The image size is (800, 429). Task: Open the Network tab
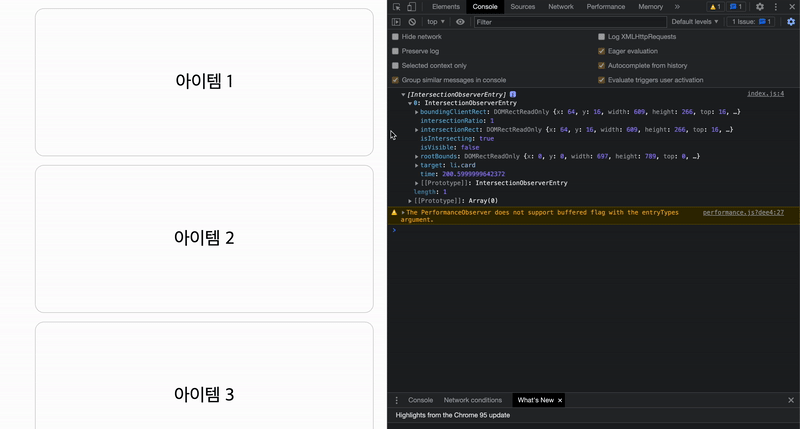pos(561,7)
